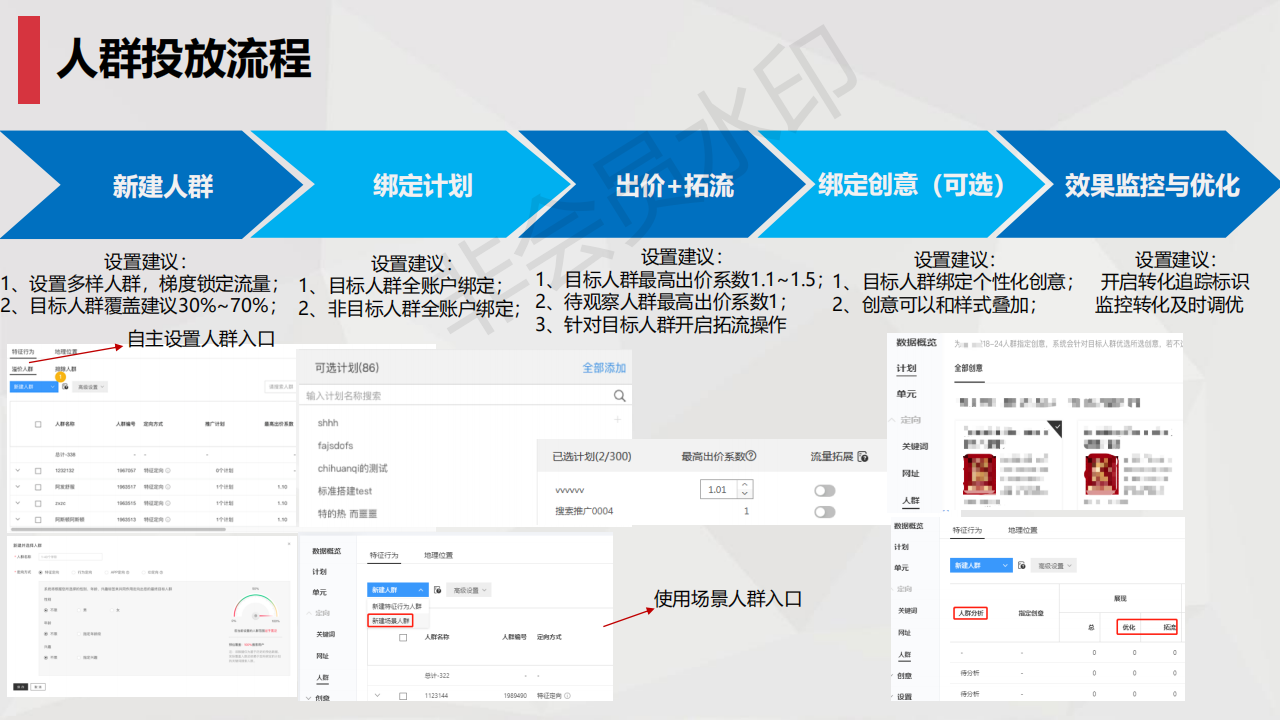Open 全部创意 tab
The width and height of the screenshot is (1280, 720).
click(x=968, y=368)
